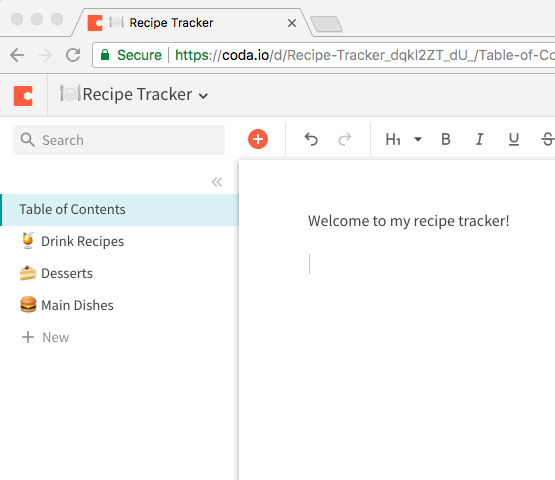Click the Coda logo home icon
Screen dimensions: 555x480
point(23,96)
